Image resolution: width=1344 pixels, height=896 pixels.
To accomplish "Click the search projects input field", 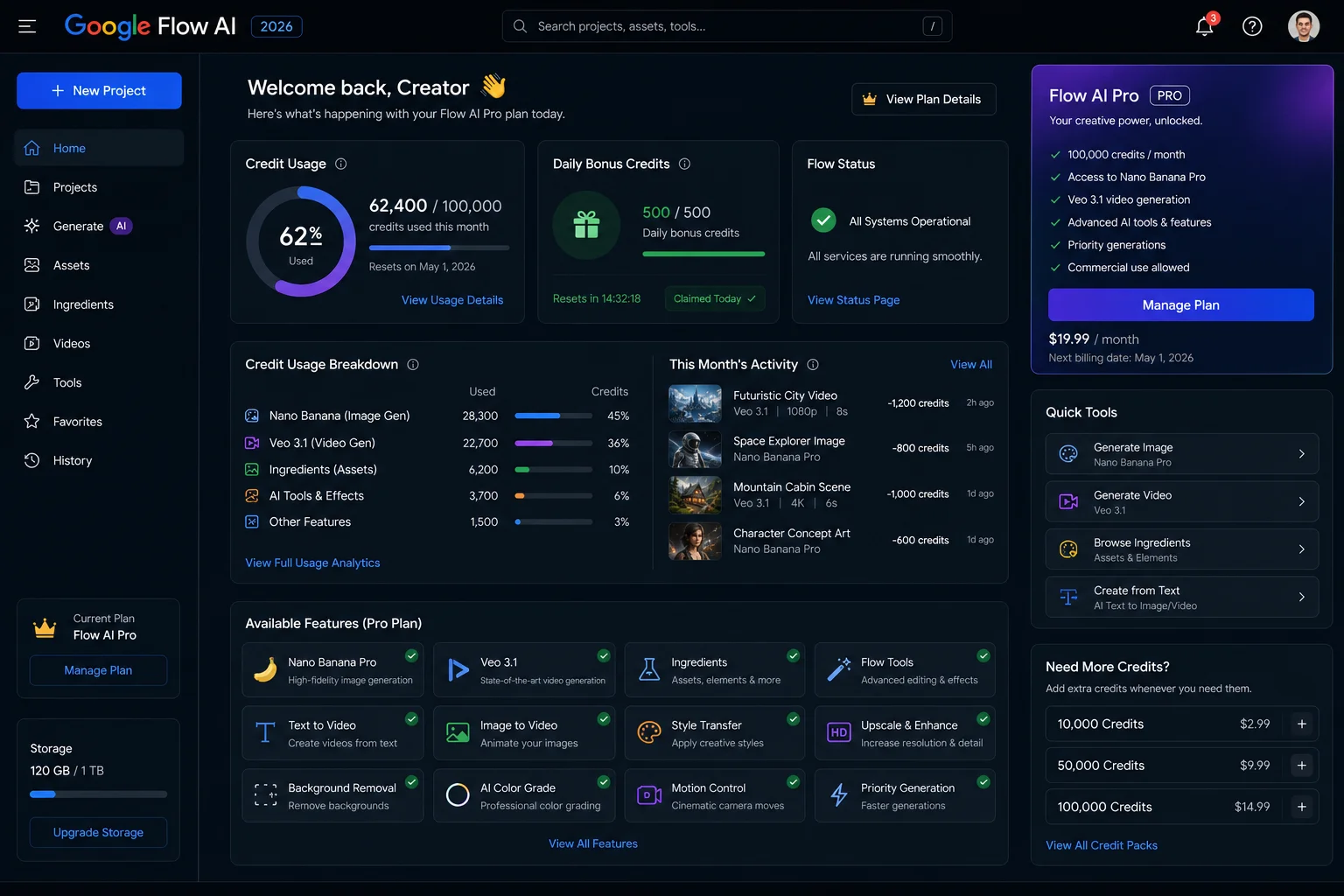I will (x=726, y=26).
